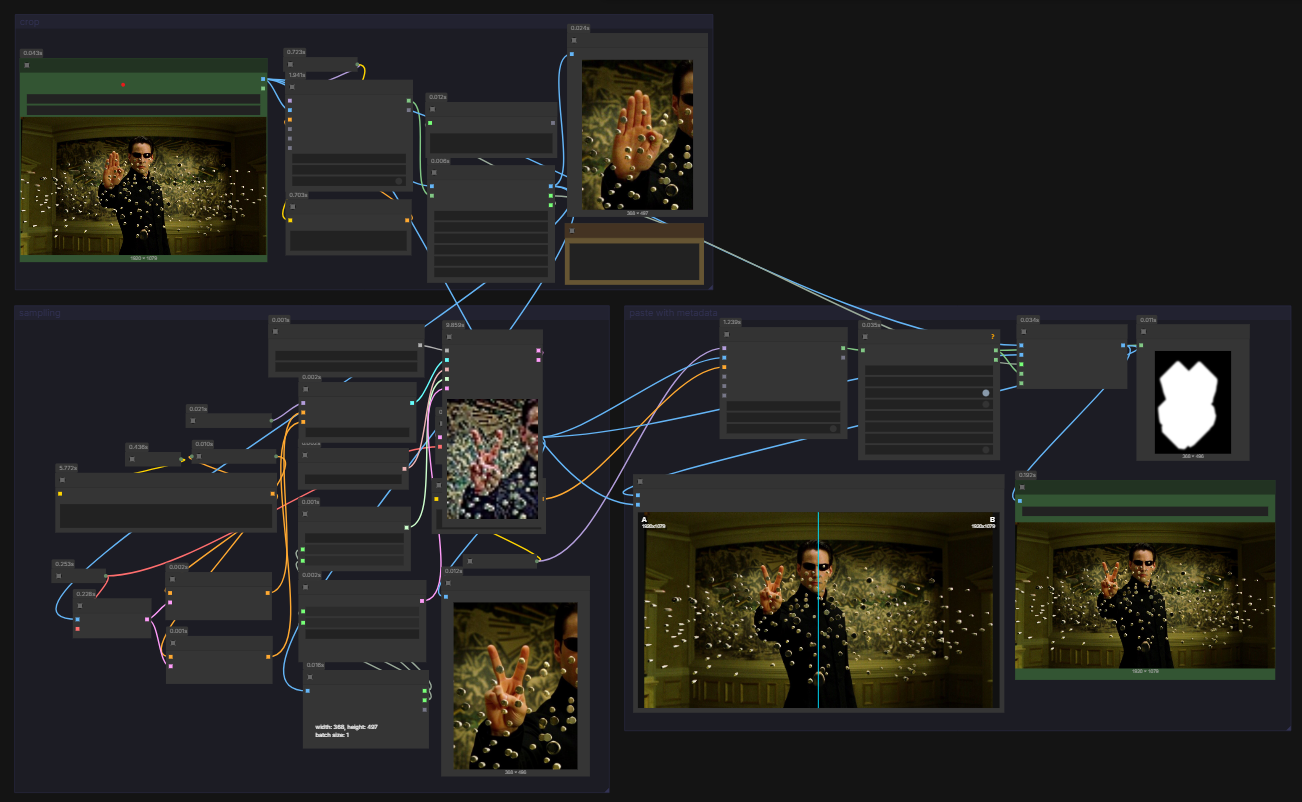Collapse the hand preview node timed 0.012s
Screen dimensions: 1302x802
click(447, 583)
